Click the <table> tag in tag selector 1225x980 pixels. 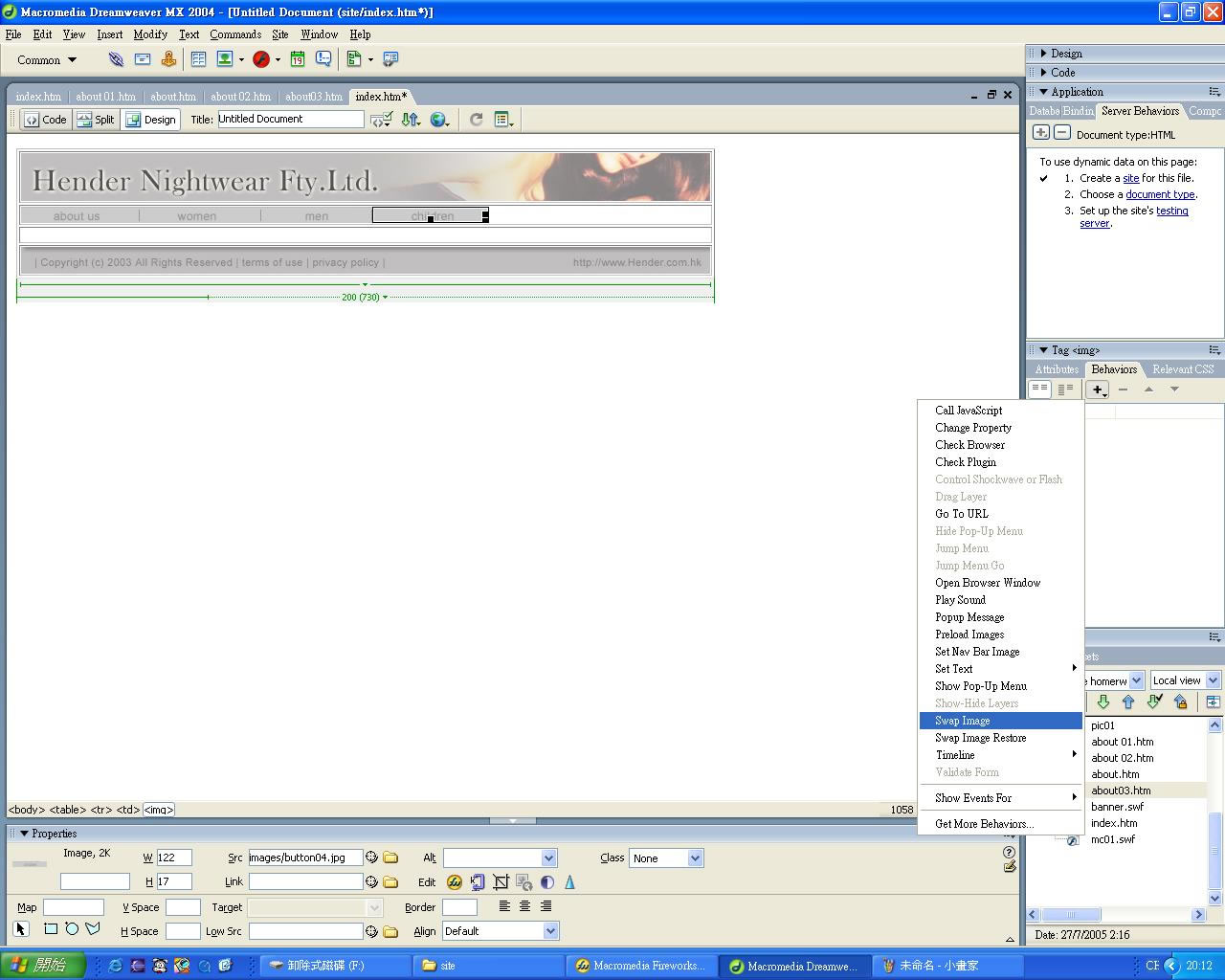click(67, 810)
